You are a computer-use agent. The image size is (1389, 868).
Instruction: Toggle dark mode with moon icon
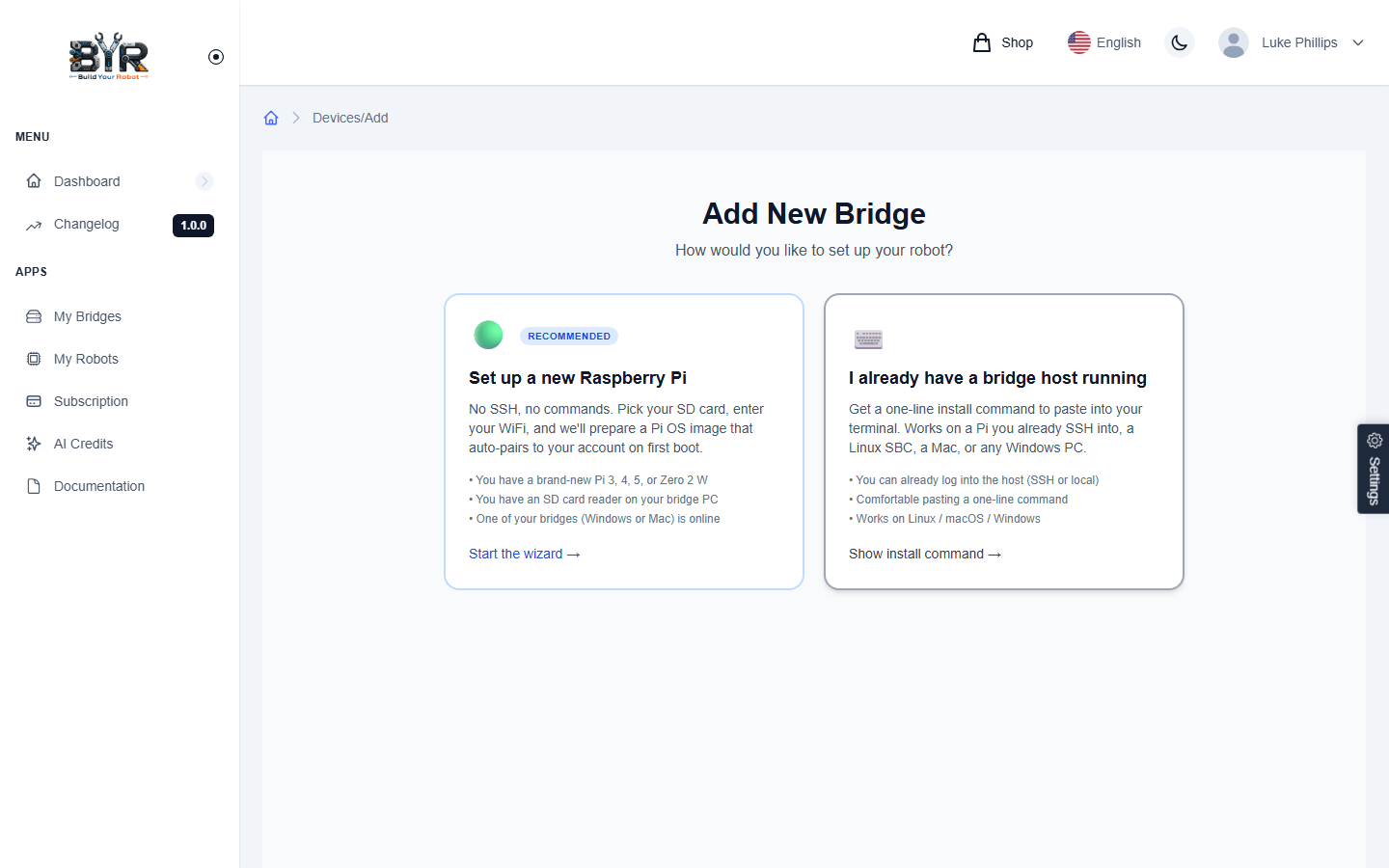[1179, 42]
